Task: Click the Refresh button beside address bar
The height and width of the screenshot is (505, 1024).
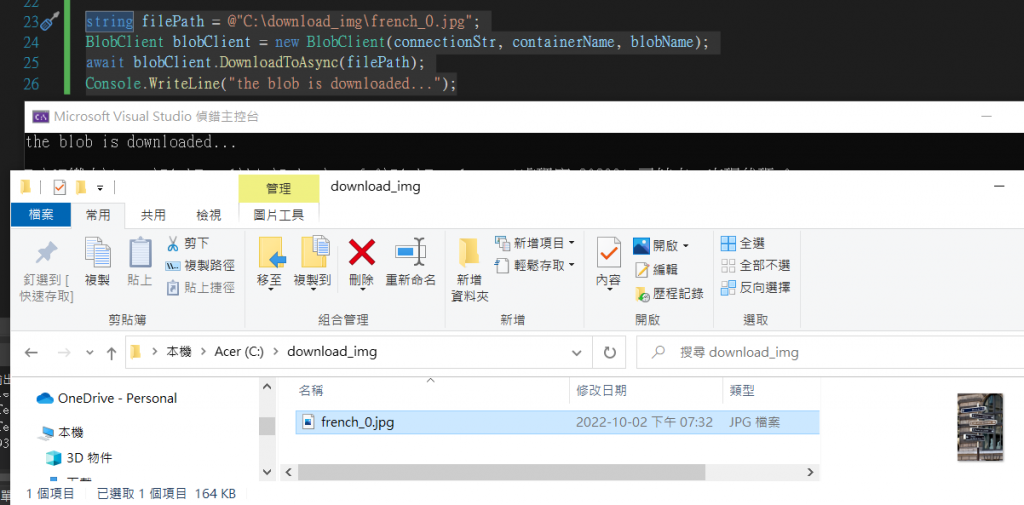Action: pos(609,353)
